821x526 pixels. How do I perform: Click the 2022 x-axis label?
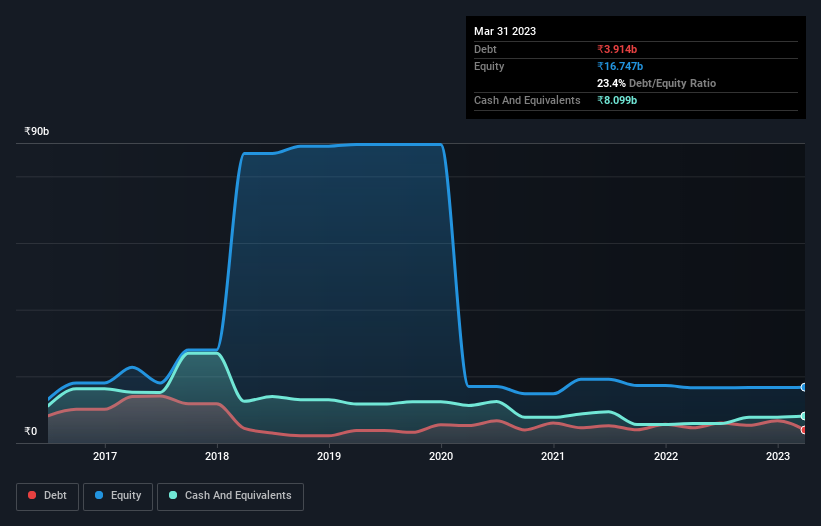click(x=666, y=456)
